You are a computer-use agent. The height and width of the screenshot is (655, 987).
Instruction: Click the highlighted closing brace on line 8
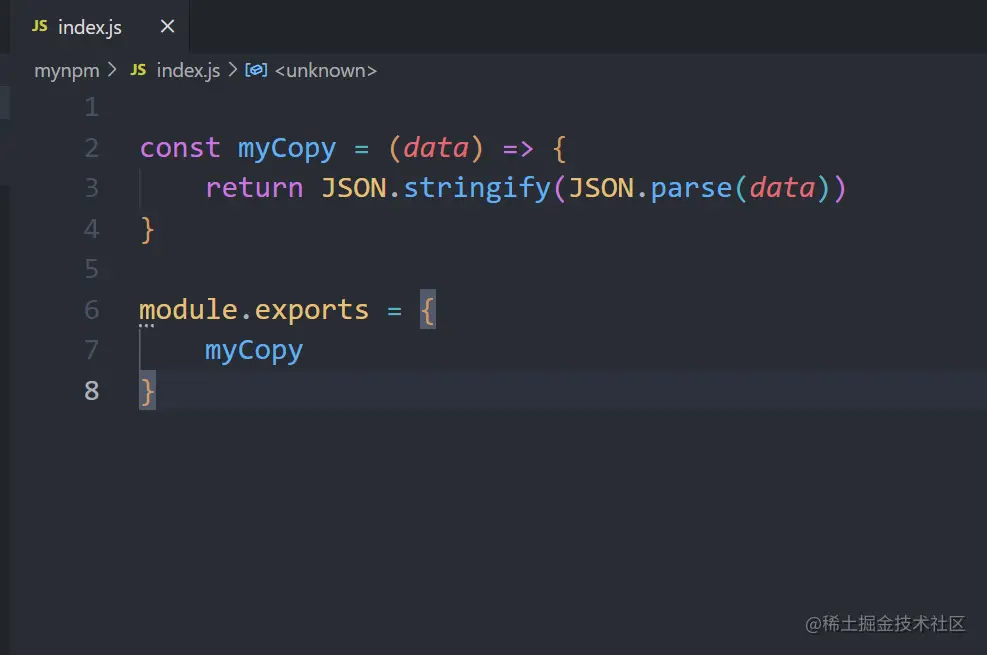(x=147, y=391)
